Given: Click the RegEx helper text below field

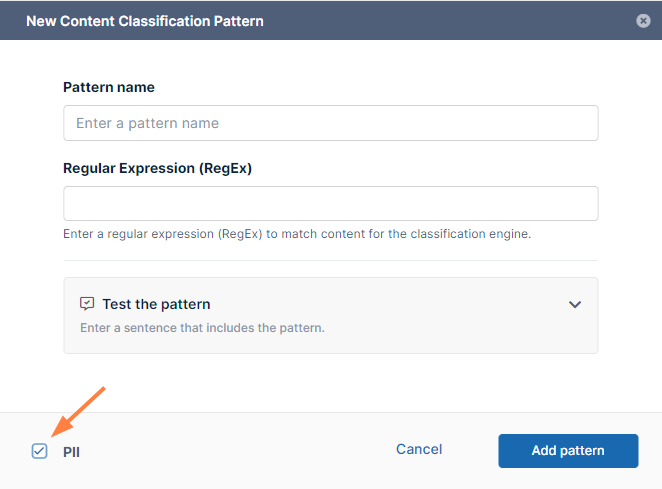Looking at the screenshot, I should click(296, 234).
